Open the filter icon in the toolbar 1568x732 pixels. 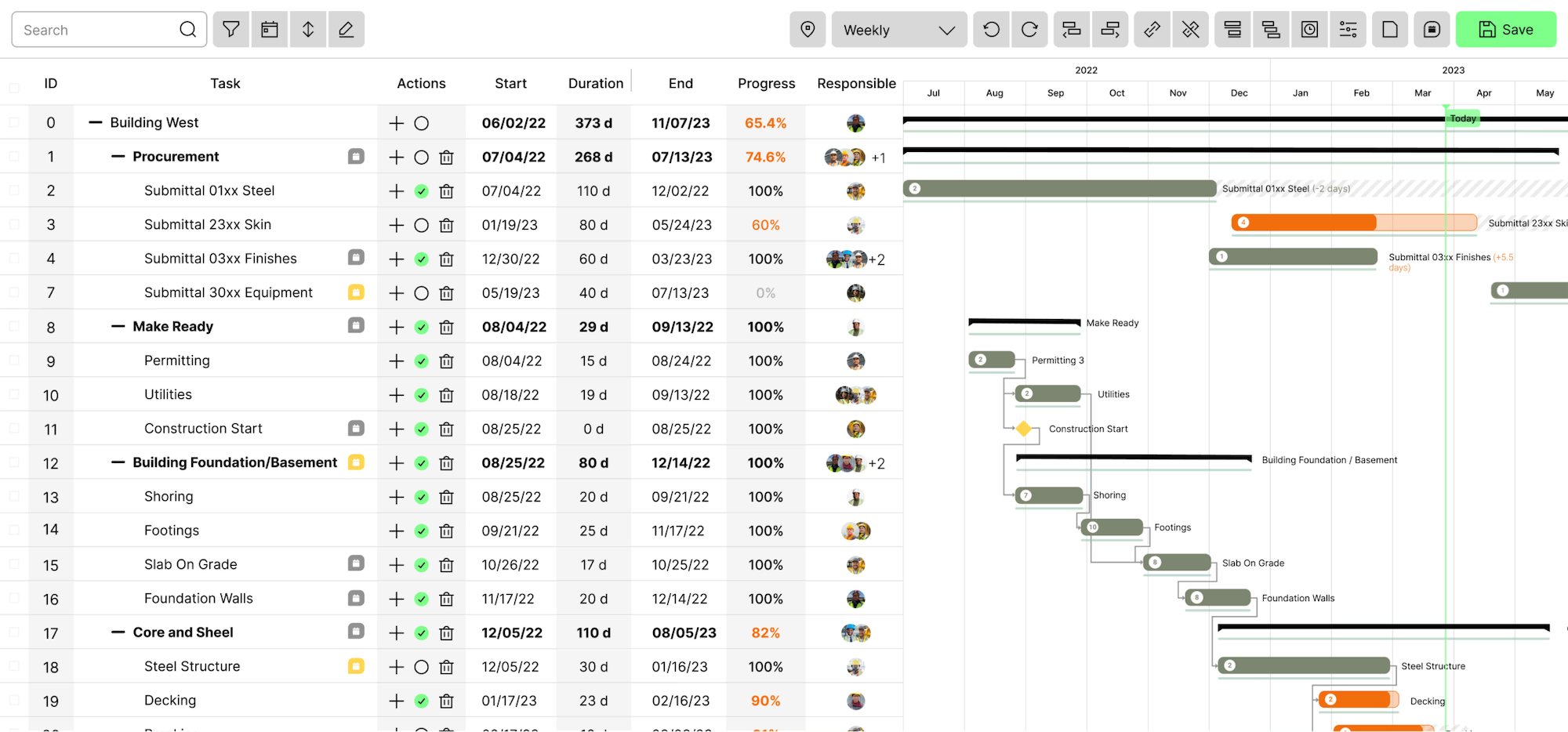230,29
